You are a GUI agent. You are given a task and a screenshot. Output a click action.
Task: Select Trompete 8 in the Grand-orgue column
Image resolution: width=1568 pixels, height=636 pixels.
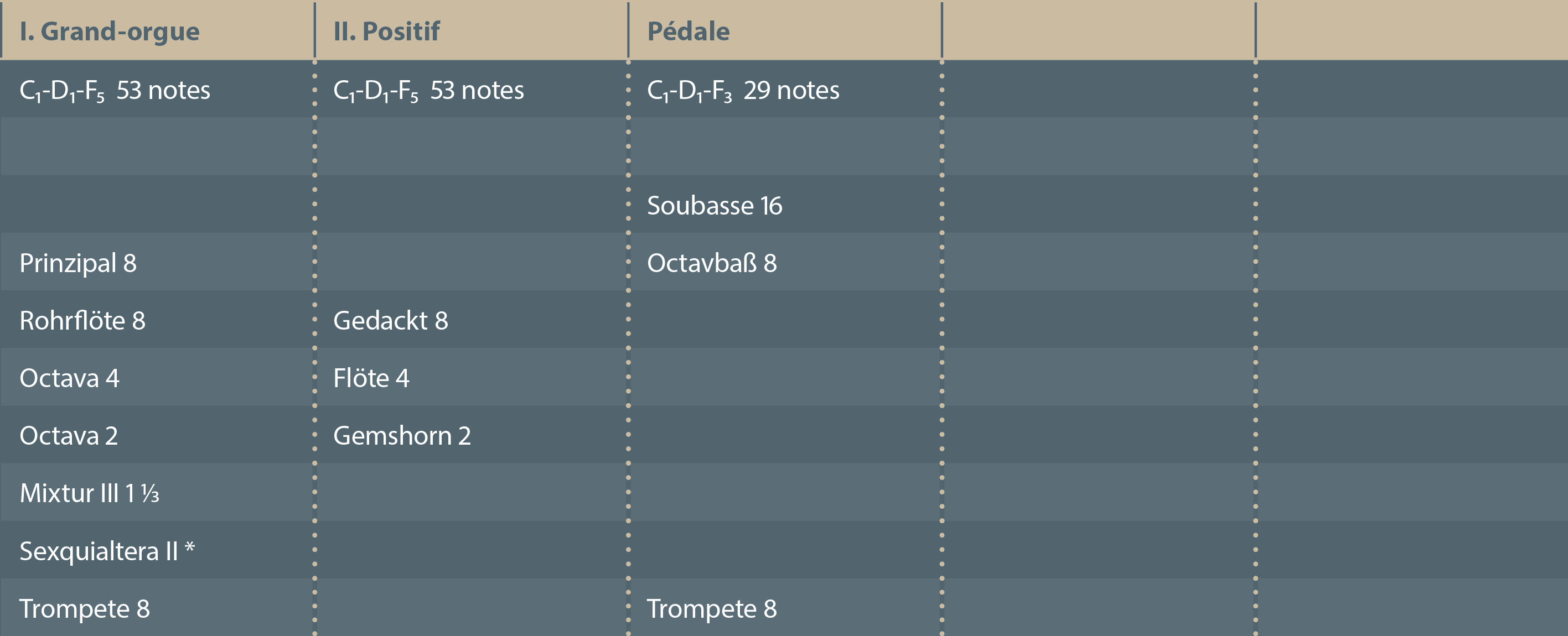click(x=85, y=609)
